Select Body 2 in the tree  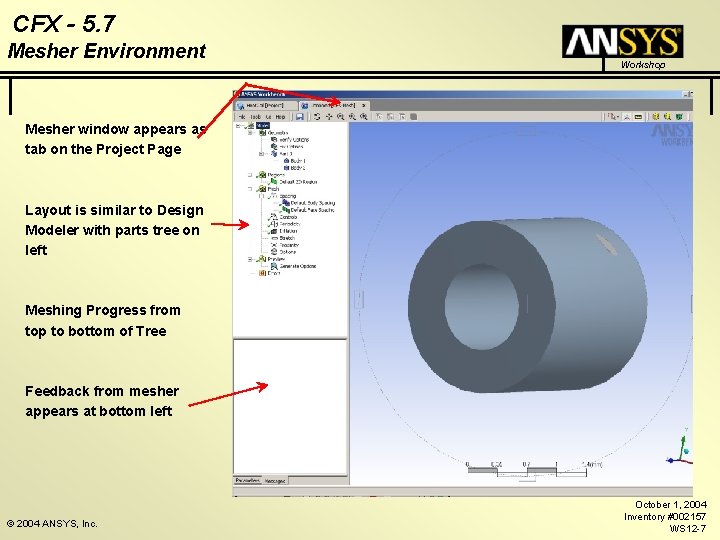(298, 168)
